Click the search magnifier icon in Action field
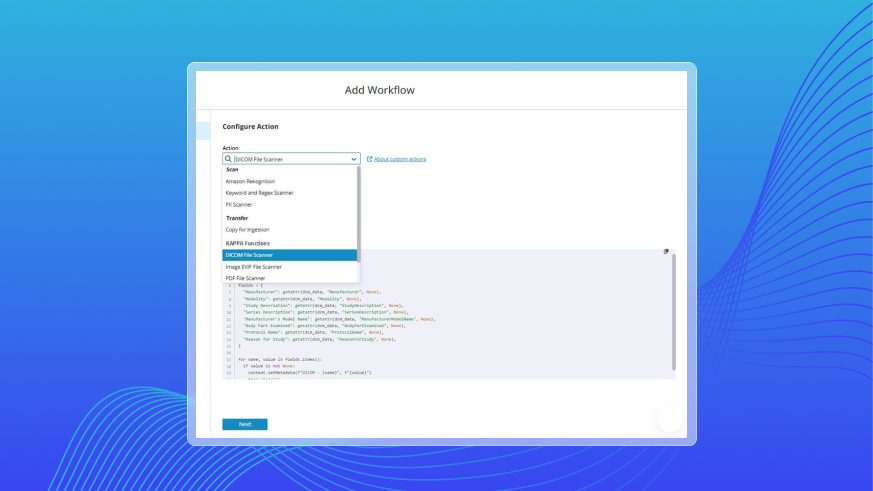The width and height of the screenshot is (873, 491). pos(228,159)
